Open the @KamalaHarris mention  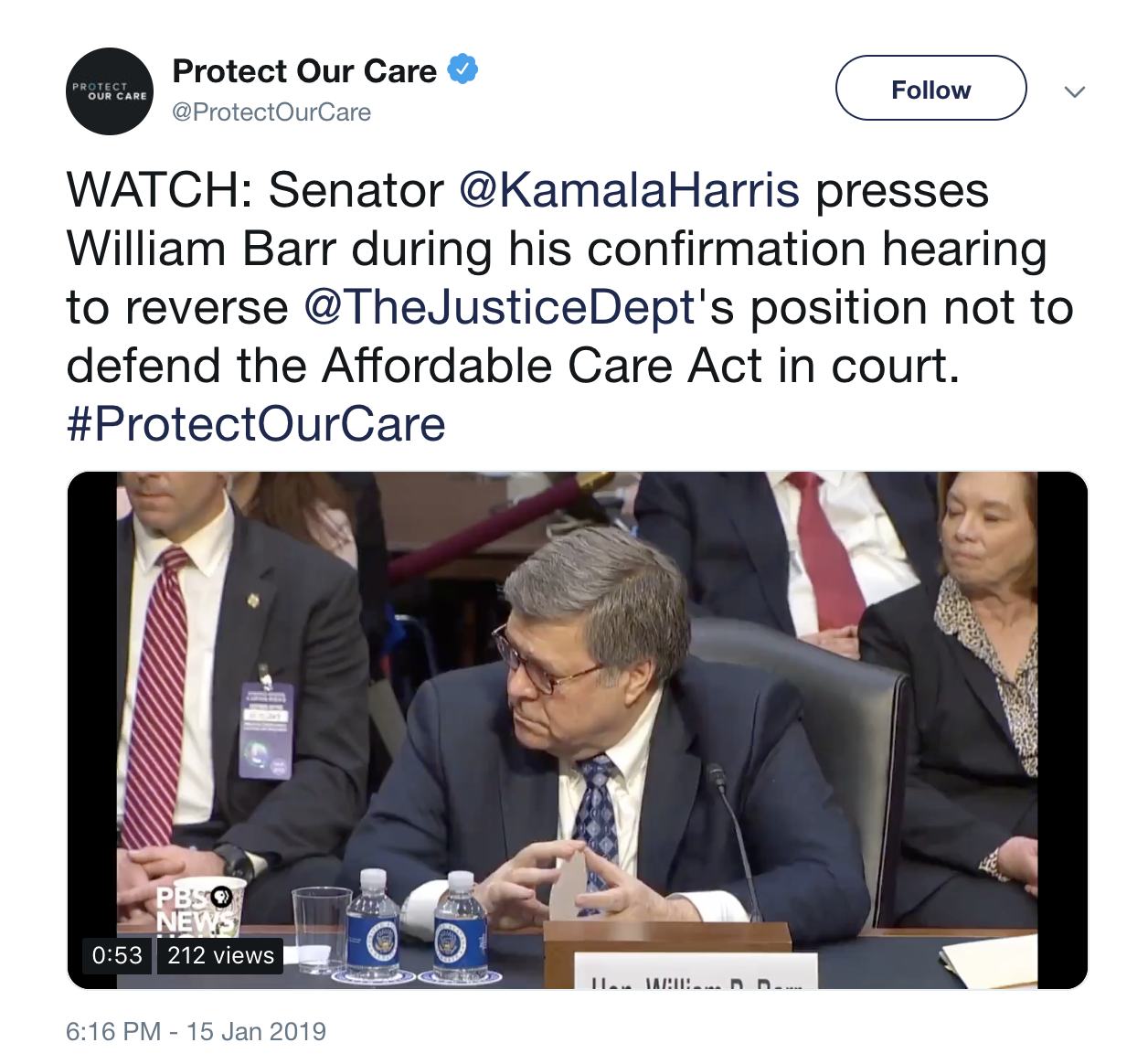629,190
